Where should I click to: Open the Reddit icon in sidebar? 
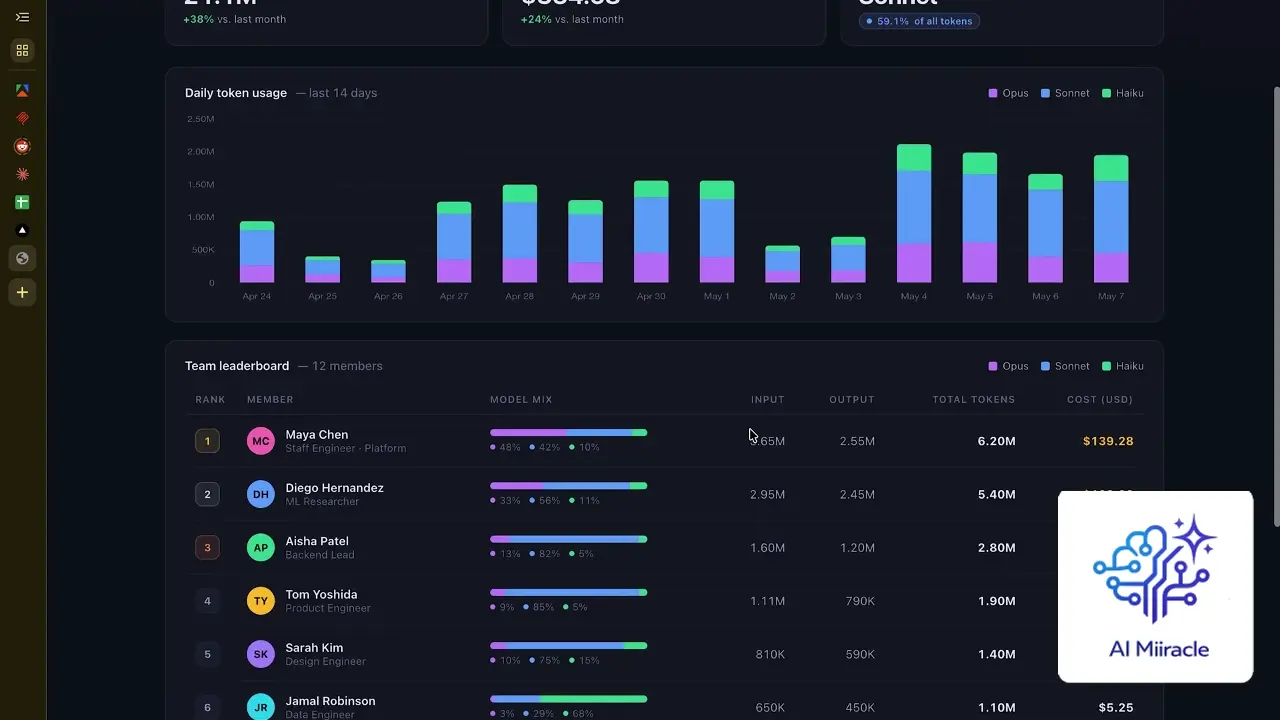pos(22,146)
